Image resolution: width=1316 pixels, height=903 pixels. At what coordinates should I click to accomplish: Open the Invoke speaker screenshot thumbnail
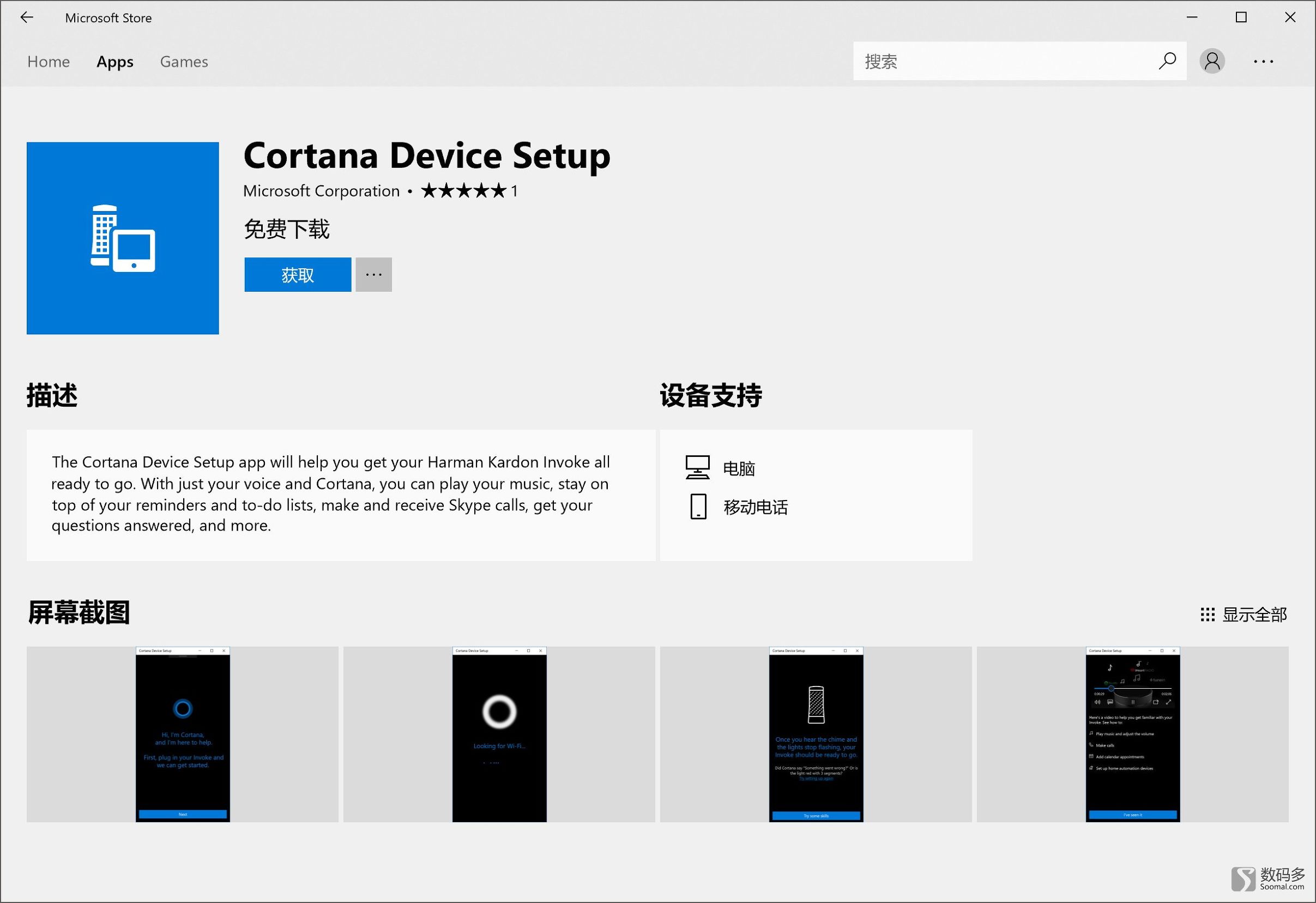[x=816, y=734]
